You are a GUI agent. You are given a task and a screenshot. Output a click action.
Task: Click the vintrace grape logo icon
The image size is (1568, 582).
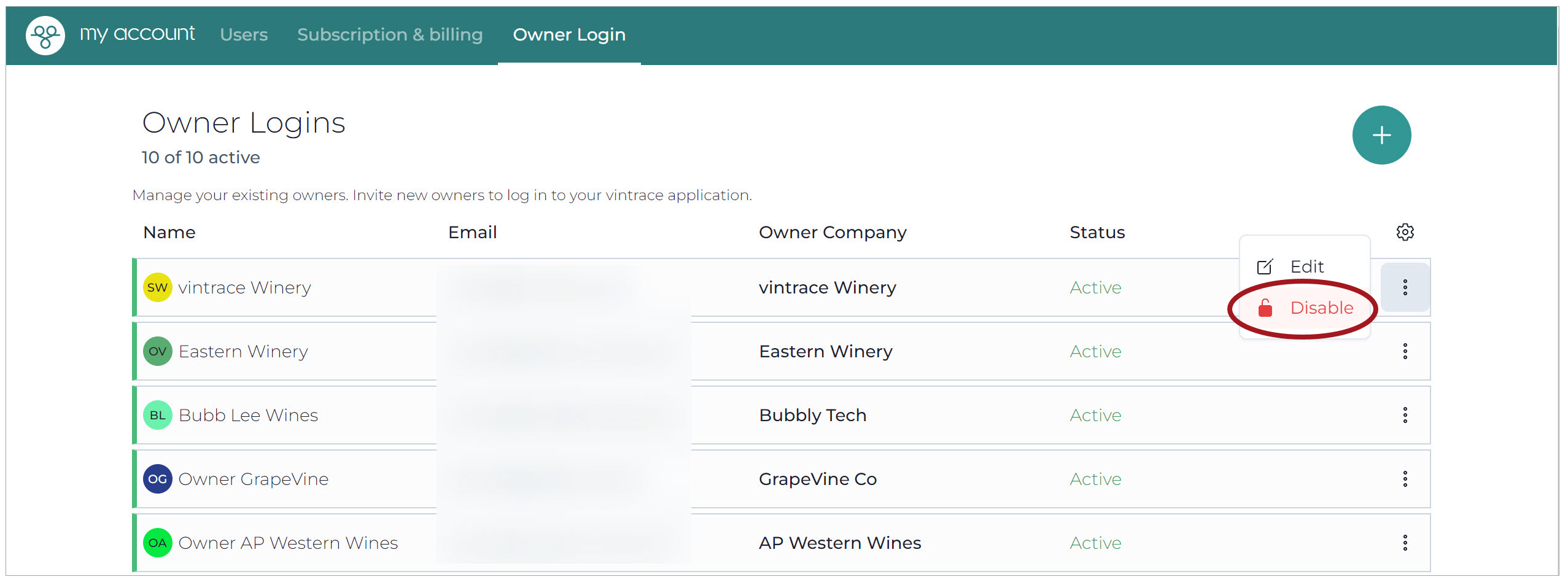45,36
